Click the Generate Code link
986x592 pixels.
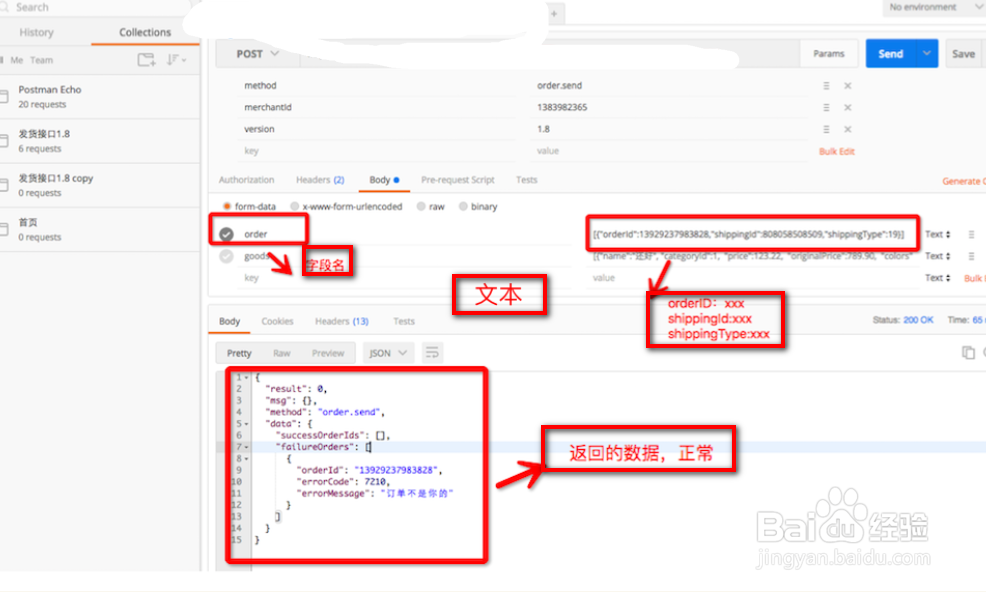click(x=964, y=181)
